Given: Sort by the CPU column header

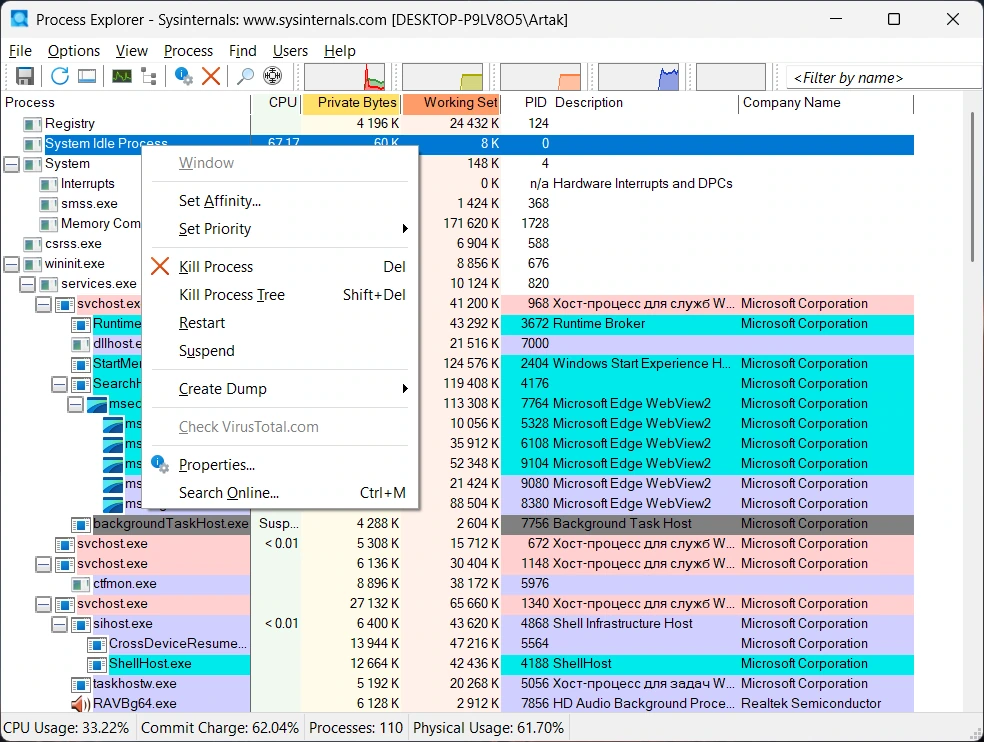Looking at the screenshot, I should [x=276, y=103].
